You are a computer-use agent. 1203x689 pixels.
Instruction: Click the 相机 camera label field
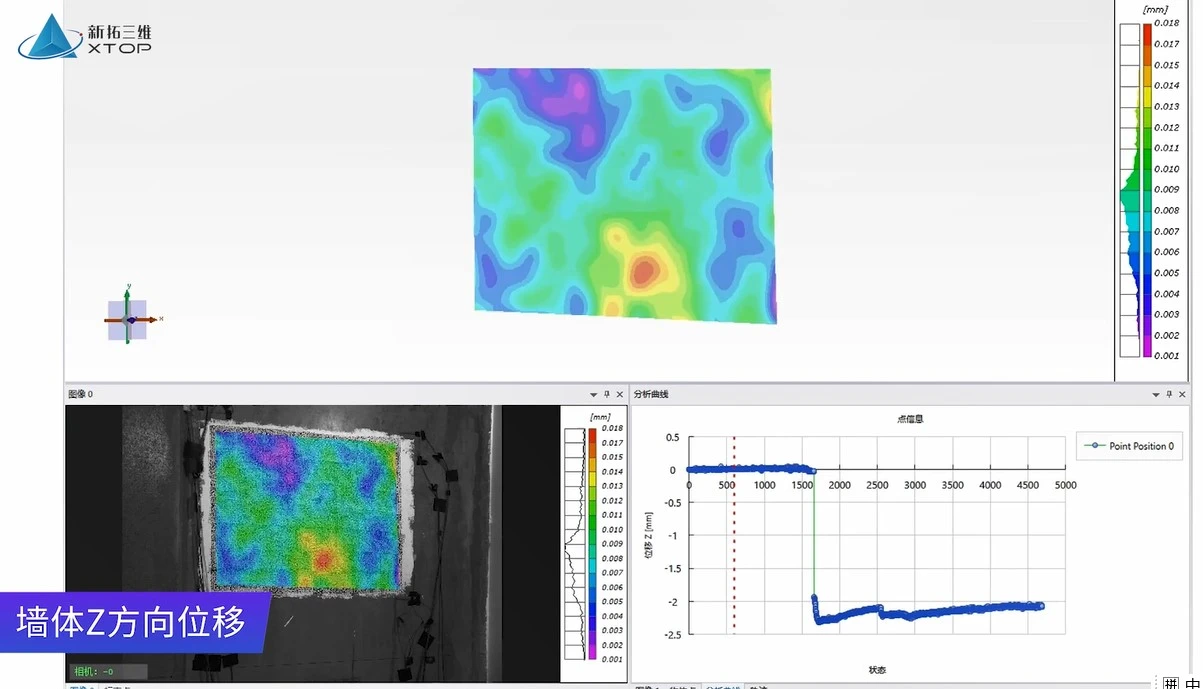tap(108, 671)
